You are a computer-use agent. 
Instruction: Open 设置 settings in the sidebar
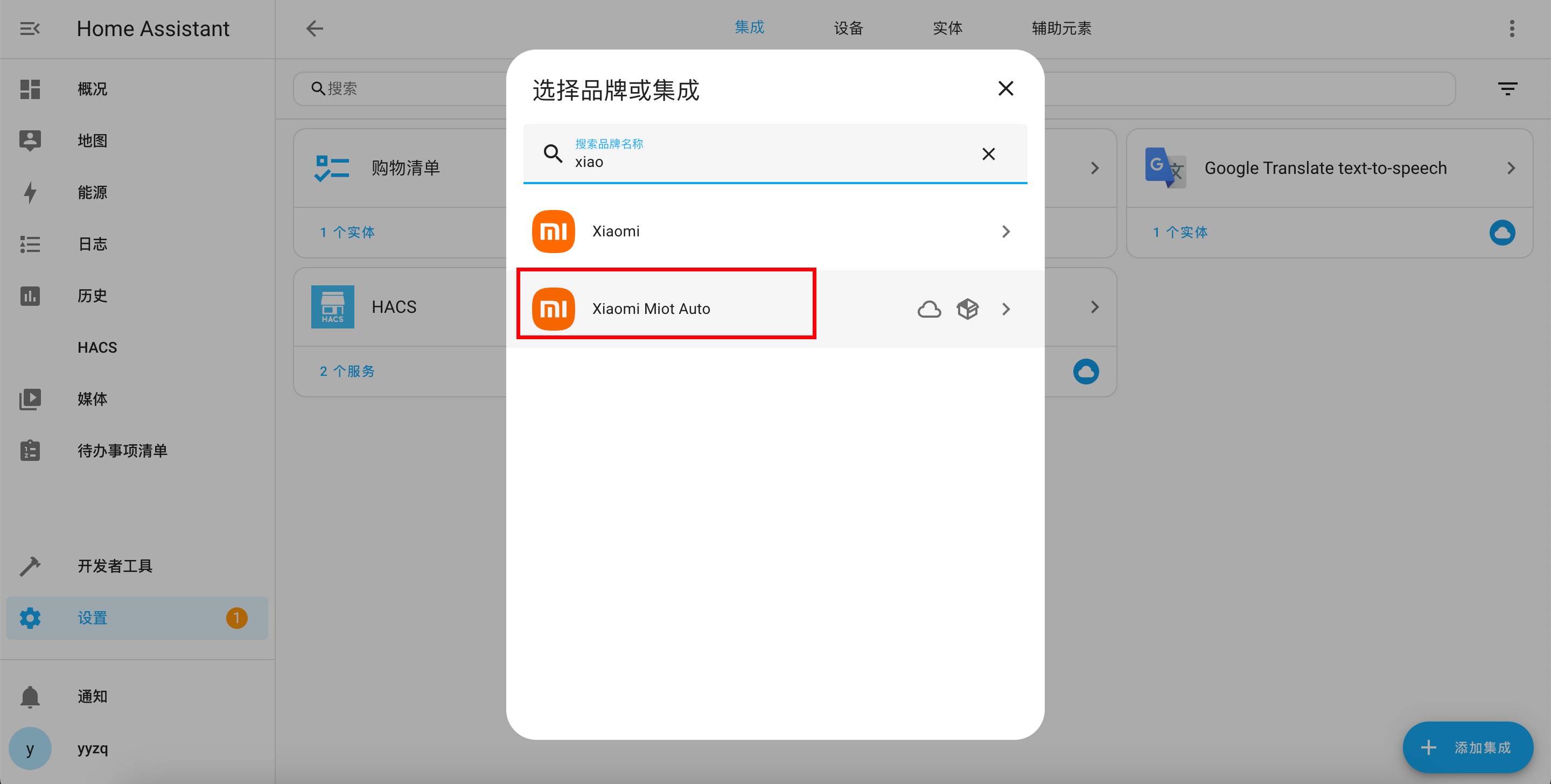click(x=137, y=618)
